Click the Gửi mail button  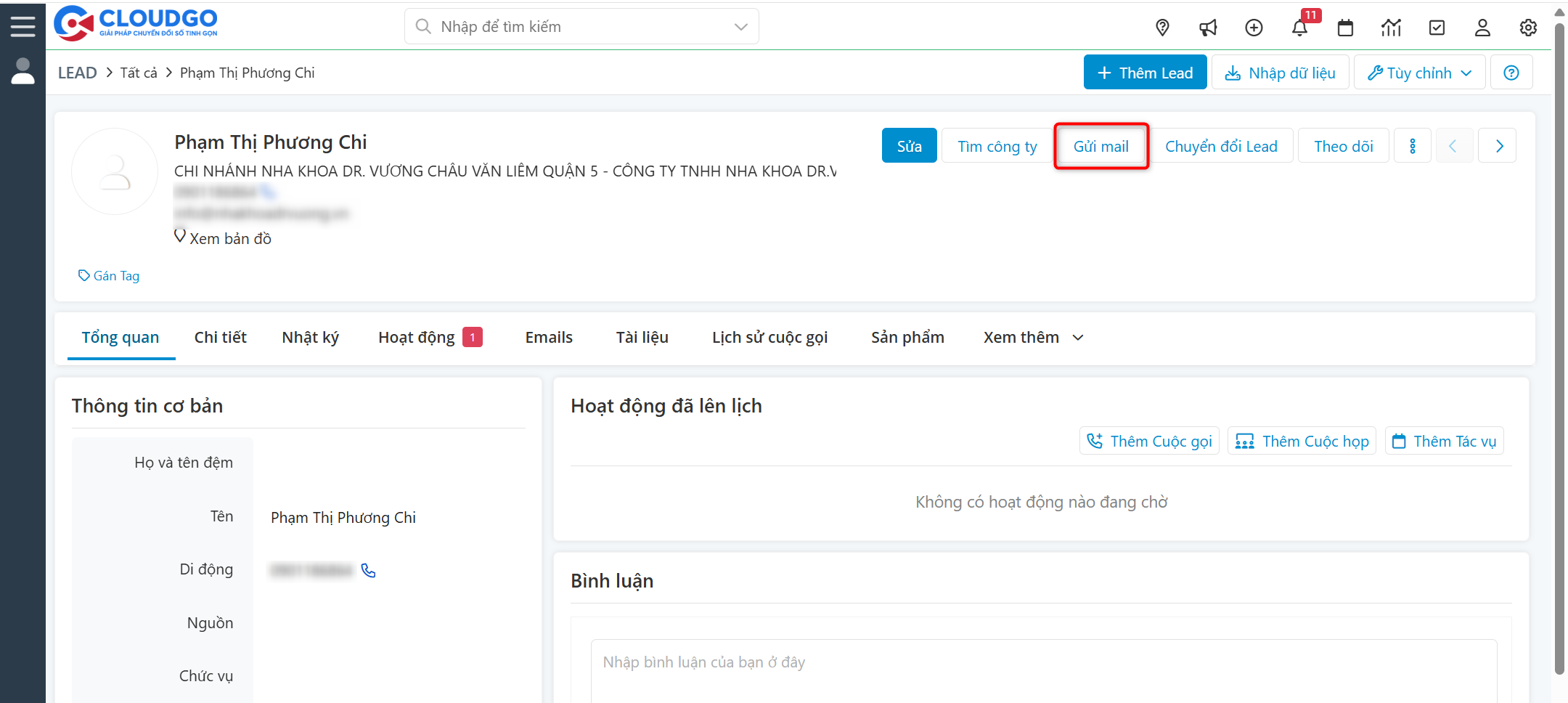1101,146
